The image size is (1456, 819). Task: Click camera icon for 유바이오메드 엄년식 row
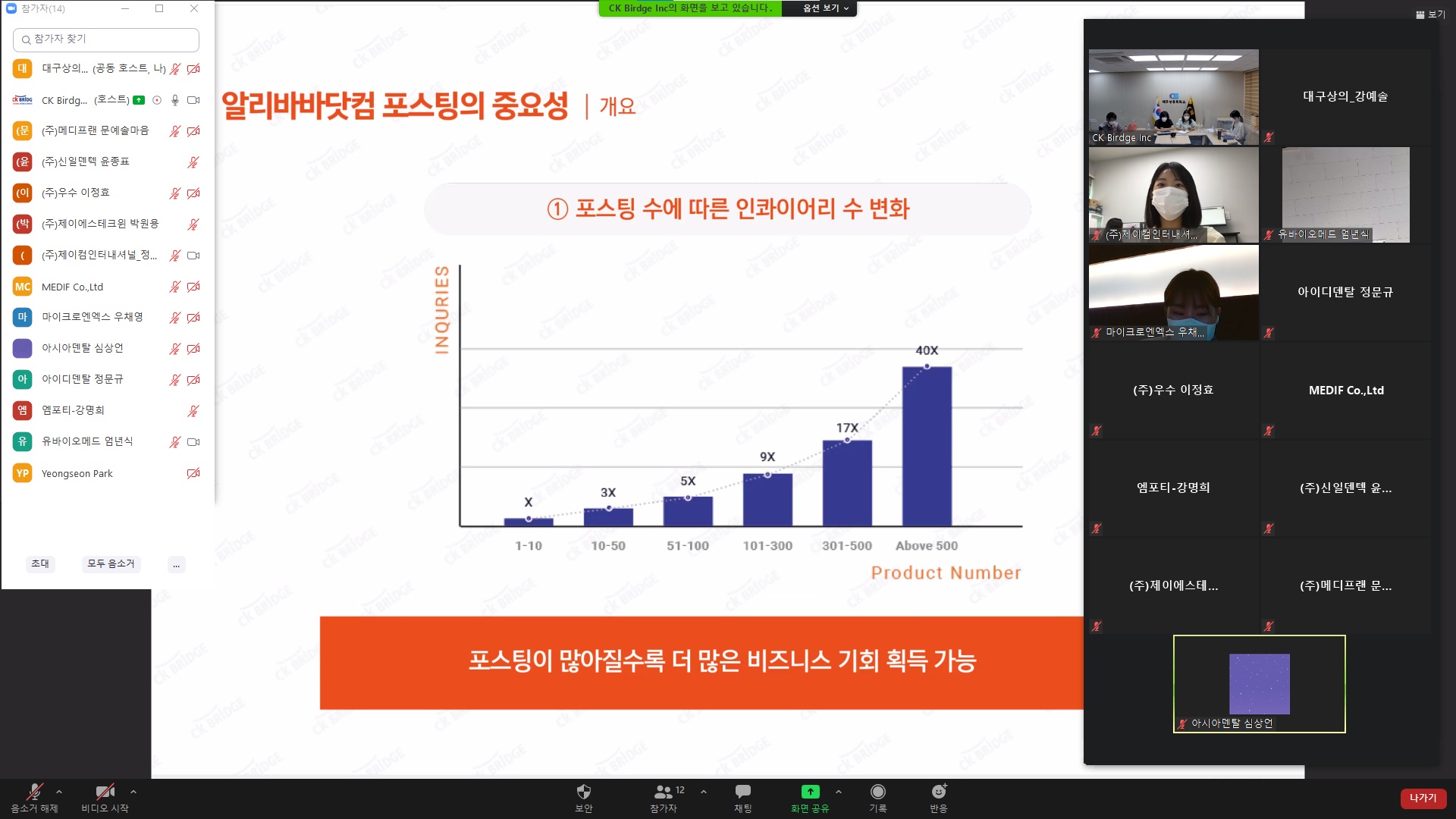[x=194, y=442]
